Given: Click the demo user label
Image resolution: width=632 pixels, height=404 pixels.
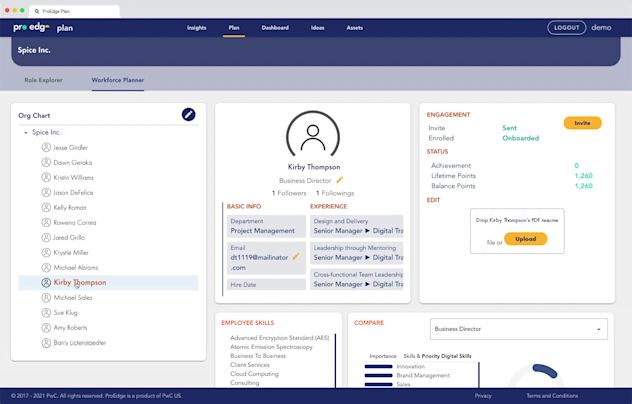Looking at the screenshot, I should pos(601,27).
